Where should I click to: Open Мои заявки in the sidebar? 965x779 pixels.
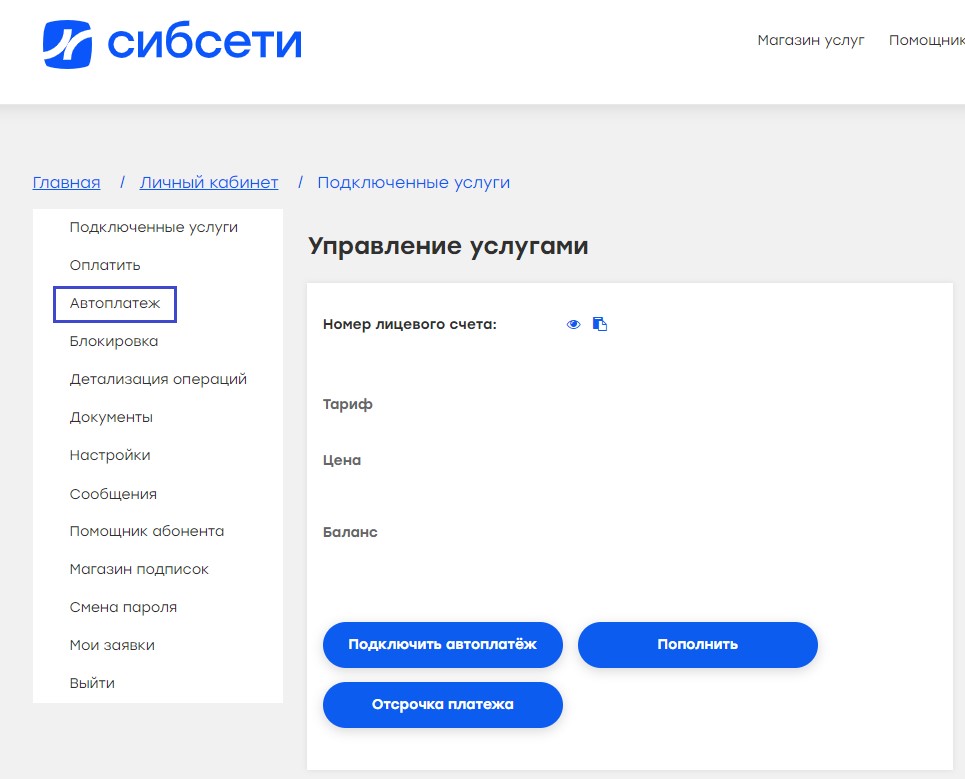point(112,645)
